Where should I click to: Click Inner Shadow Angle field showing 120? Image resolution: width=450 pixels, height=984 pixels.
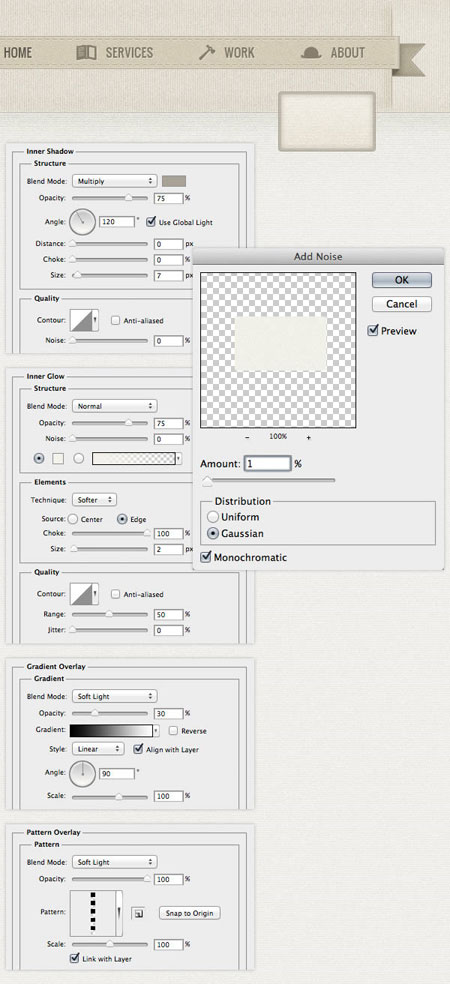(117, 222)
